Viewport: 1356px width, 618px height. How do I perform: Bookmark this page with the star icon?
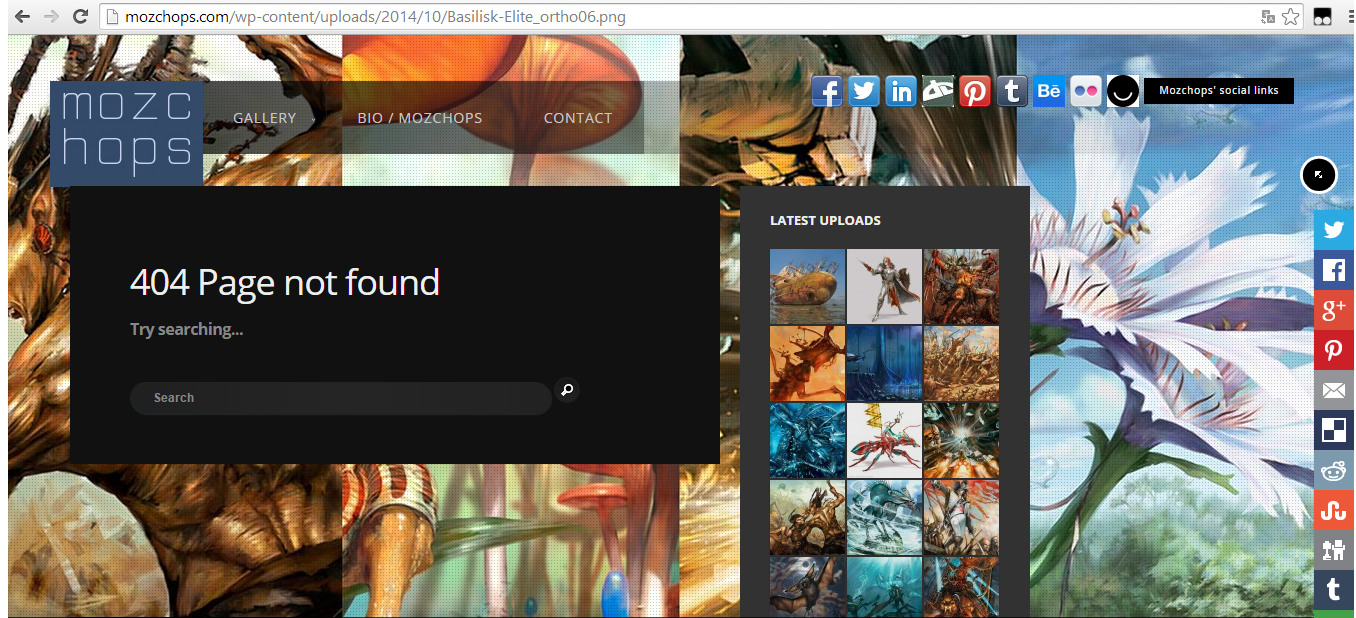tap(1291, 16)
